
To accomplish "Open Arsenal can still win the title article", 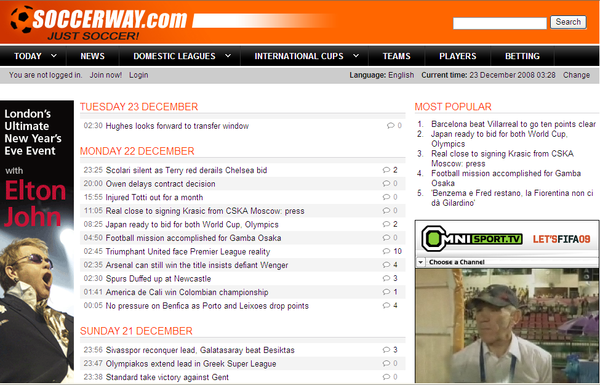I will click(x=197, y=265).
